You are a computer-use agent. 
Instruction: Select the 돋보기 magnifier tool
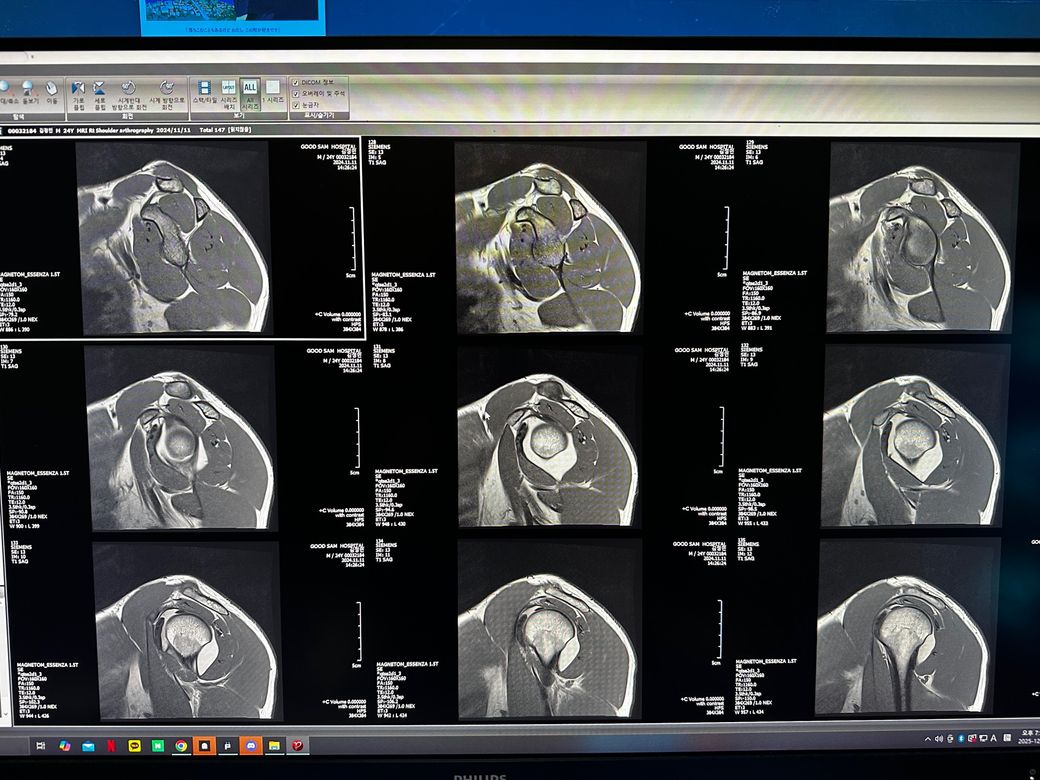(28, 91)
